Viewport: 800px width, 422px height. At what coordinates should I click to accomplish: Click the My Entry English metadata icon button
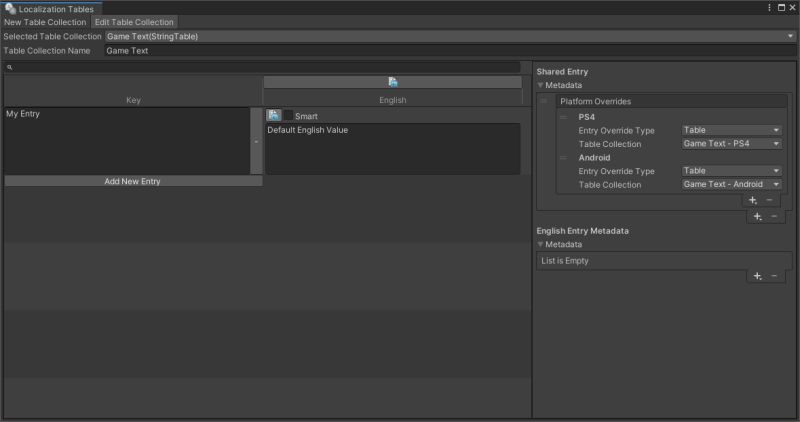click(274, 115)
